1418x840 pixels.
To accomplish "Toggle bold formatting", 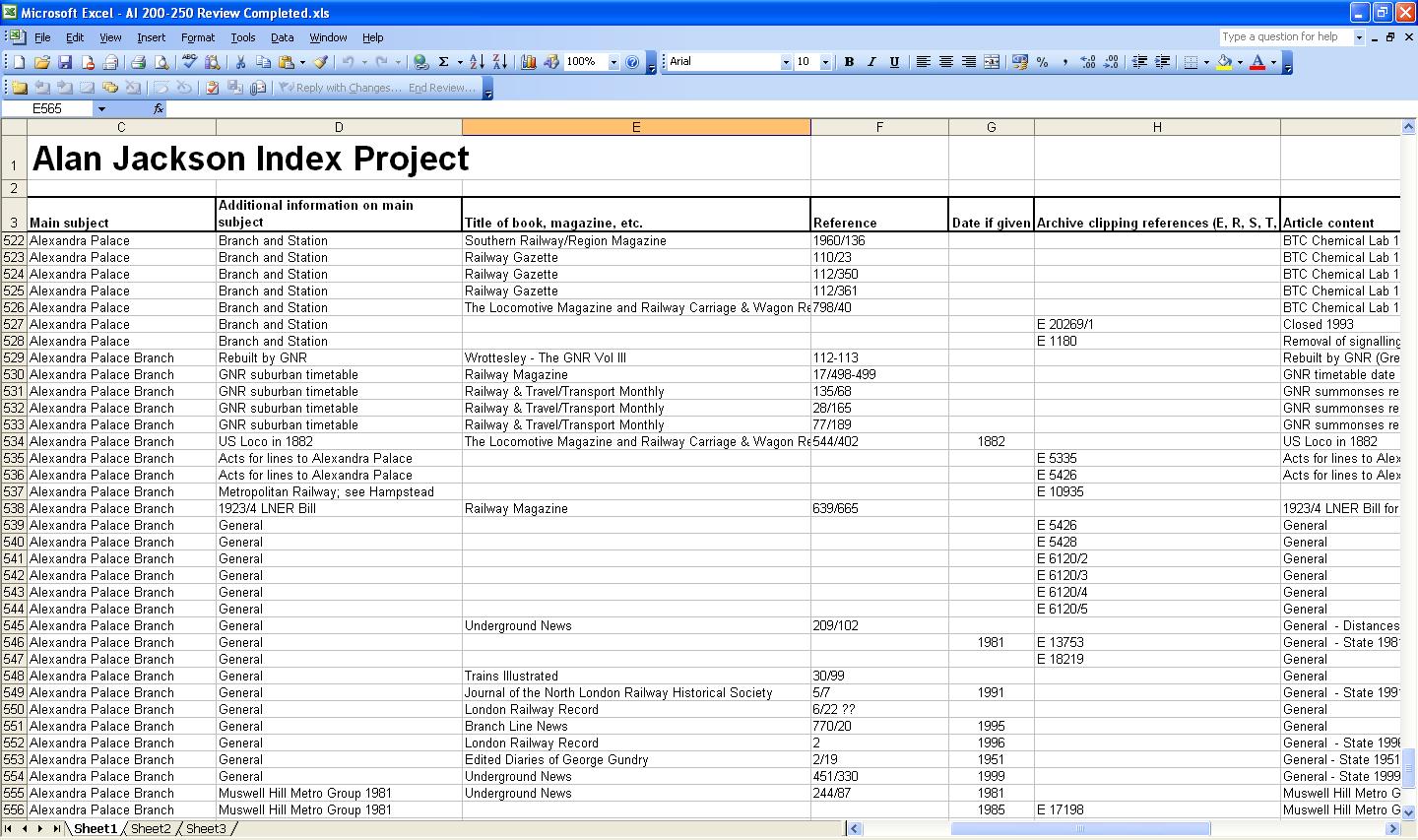I will pyautogui.click(x=848, y=61).
